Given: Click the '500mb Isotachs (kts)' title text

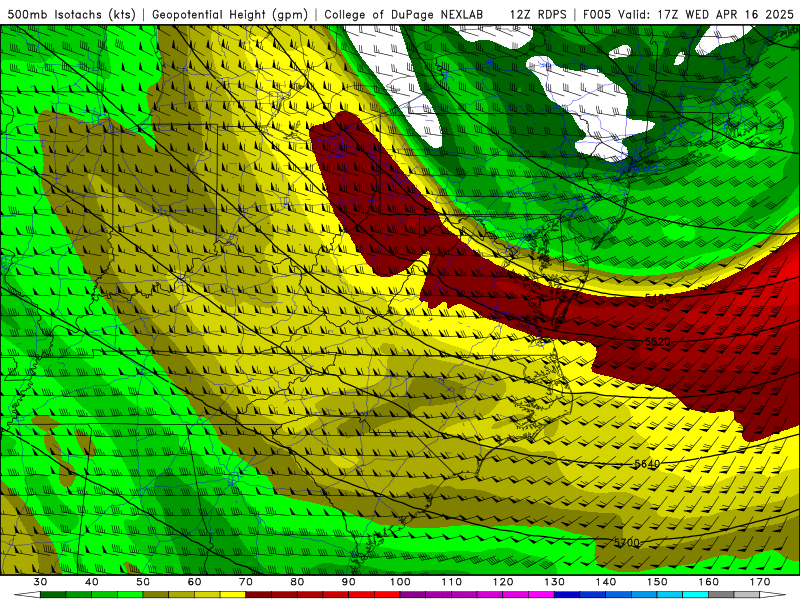Looking at the screenshot, I should 71,14.
